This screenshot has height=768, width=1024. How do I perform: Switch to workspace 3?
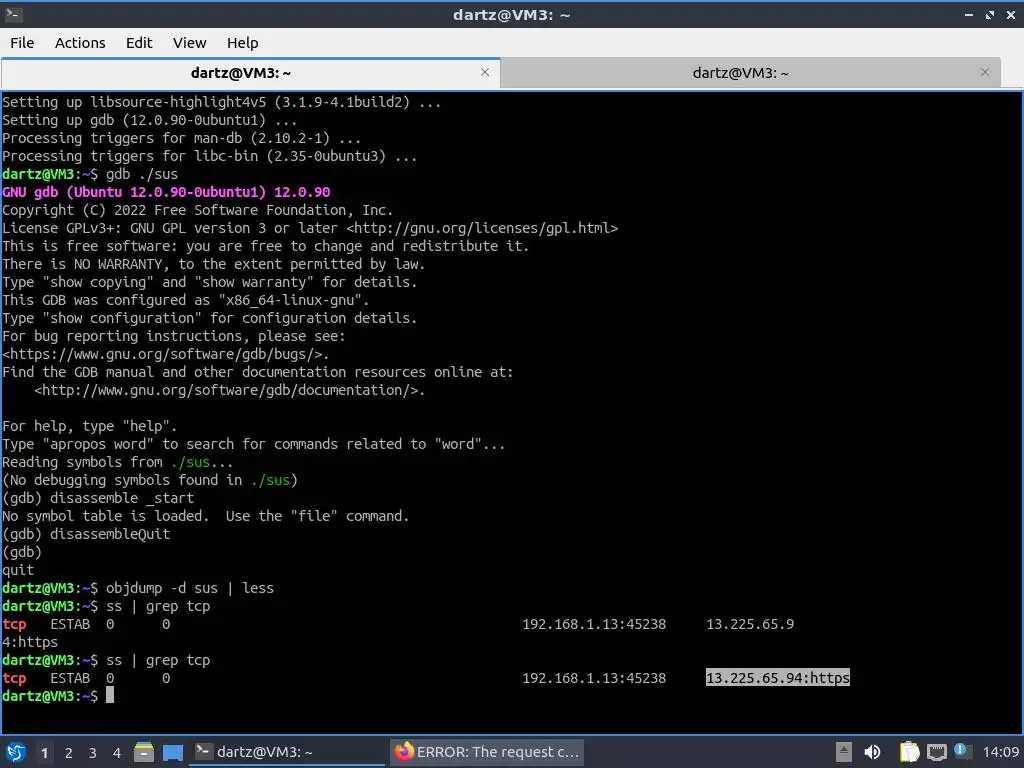pos(93,753)
